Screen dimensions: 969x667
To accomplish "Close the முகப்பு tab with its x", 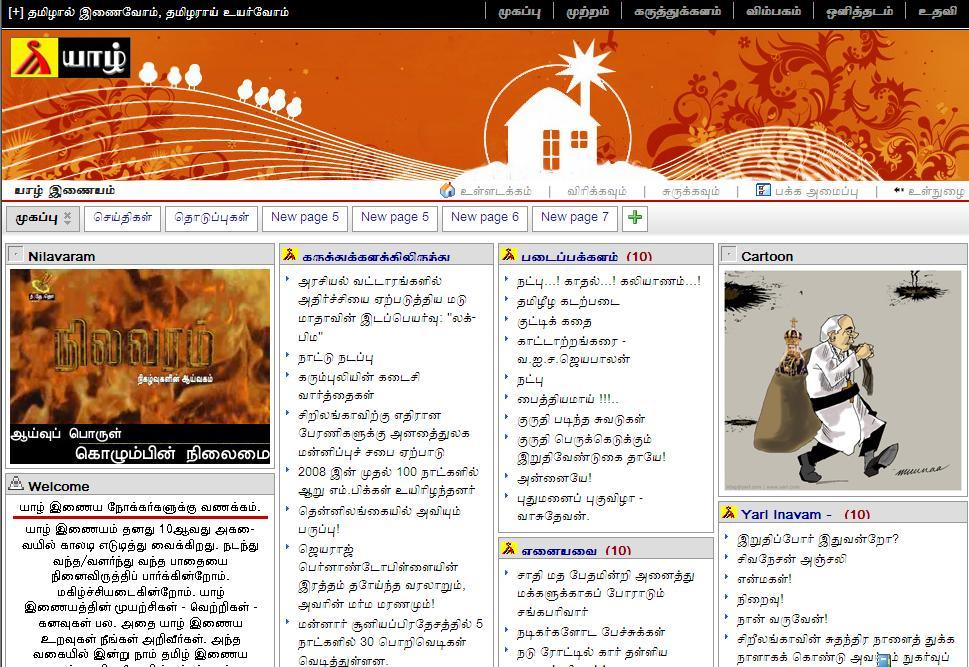I will pyautogui.click(x=68, y=217).
